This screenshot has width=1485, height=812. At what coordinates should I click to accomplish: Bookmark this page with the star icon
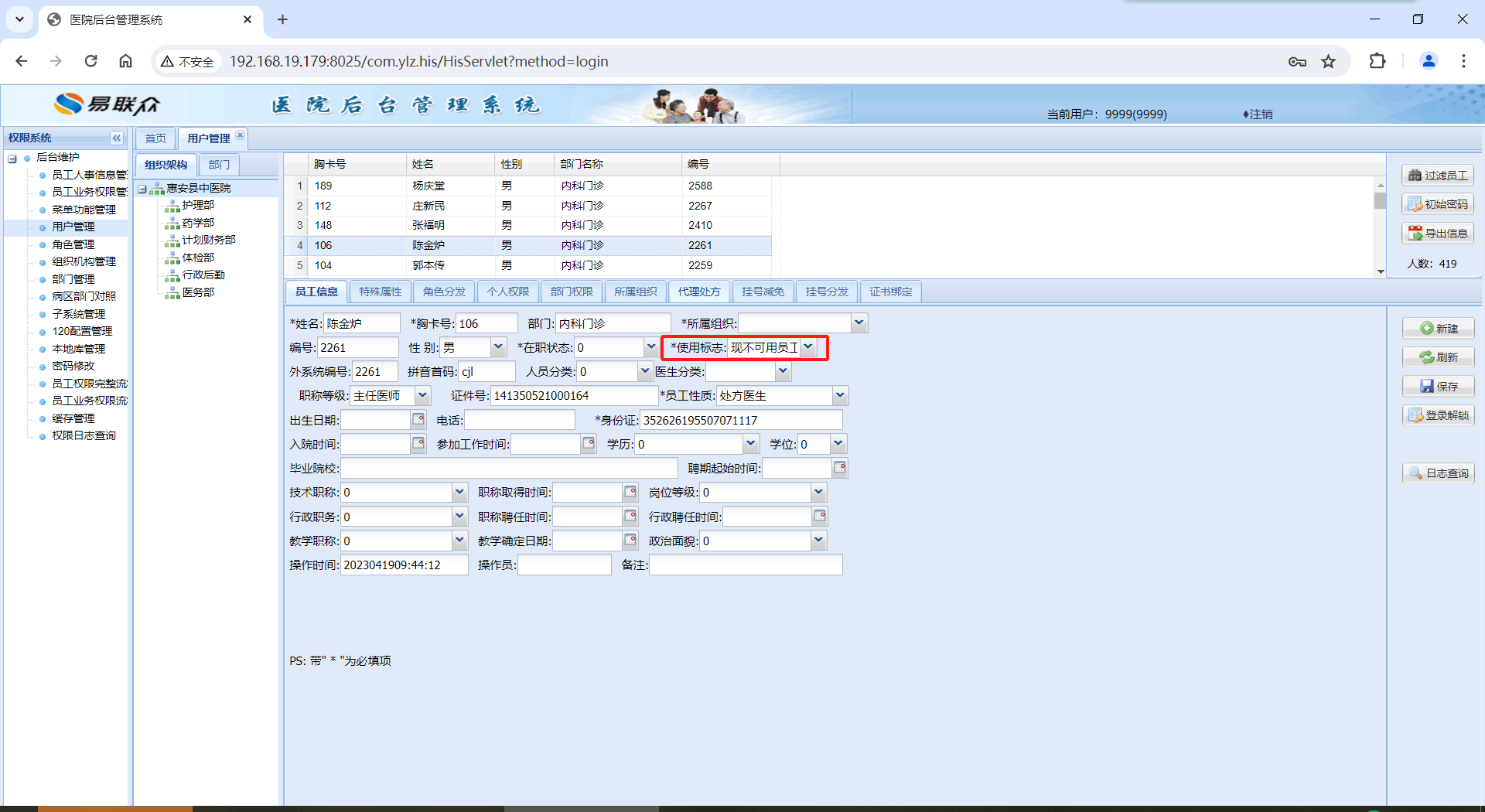point(1329,62)
